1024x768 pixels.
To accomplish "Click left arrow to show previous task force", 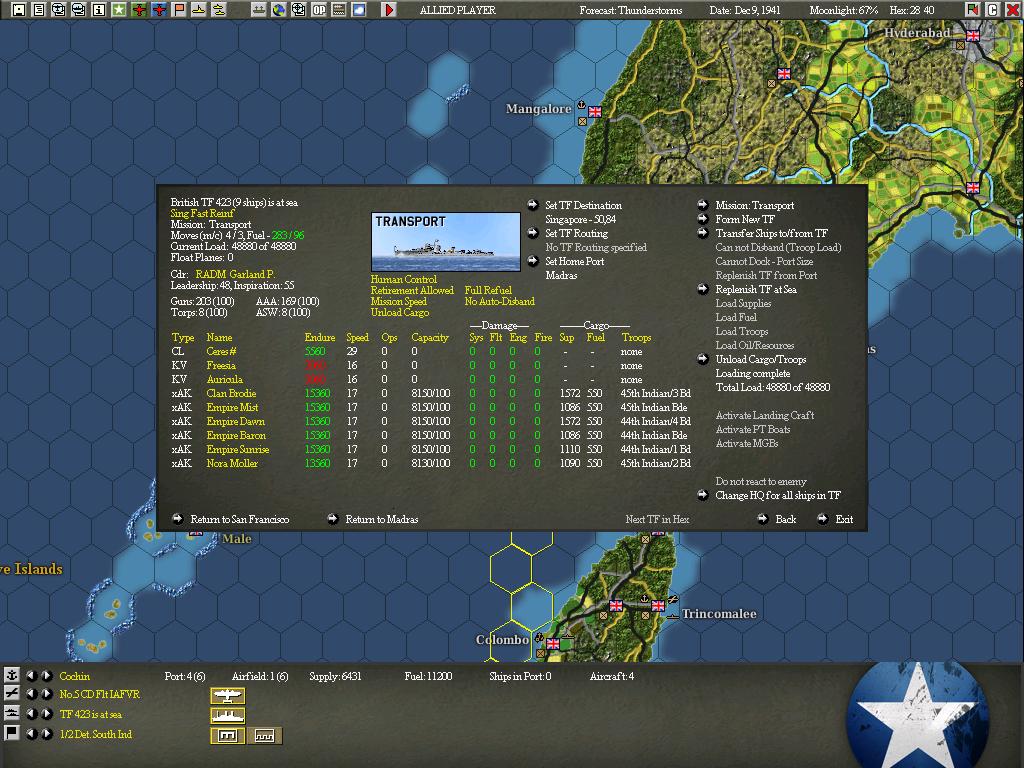I will tap(31, 714).
